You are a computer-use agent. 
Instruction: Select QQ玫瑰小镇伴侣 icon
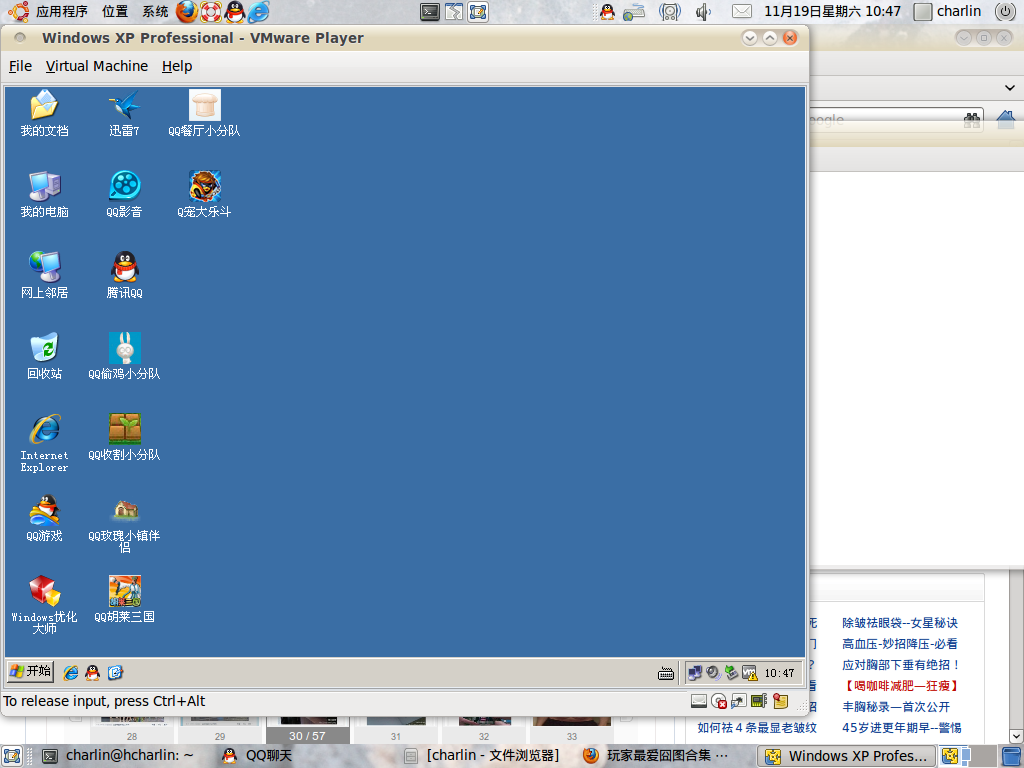click(124, 524)
